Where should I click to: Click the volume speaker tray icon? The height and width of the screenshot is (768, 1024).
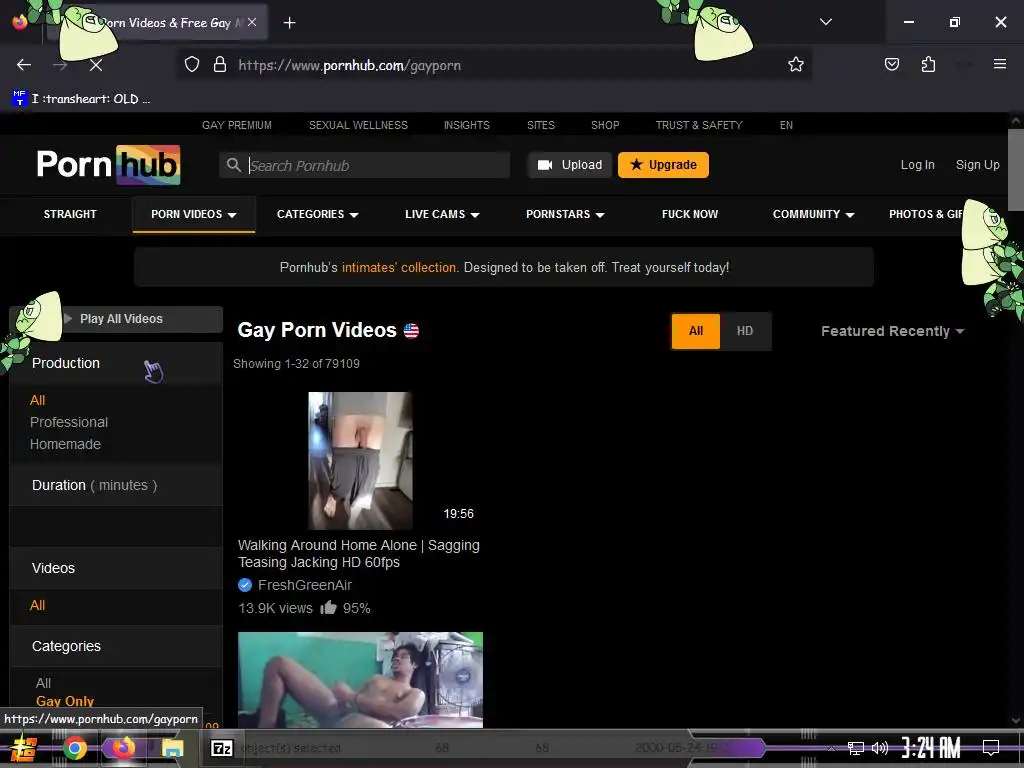880,748
